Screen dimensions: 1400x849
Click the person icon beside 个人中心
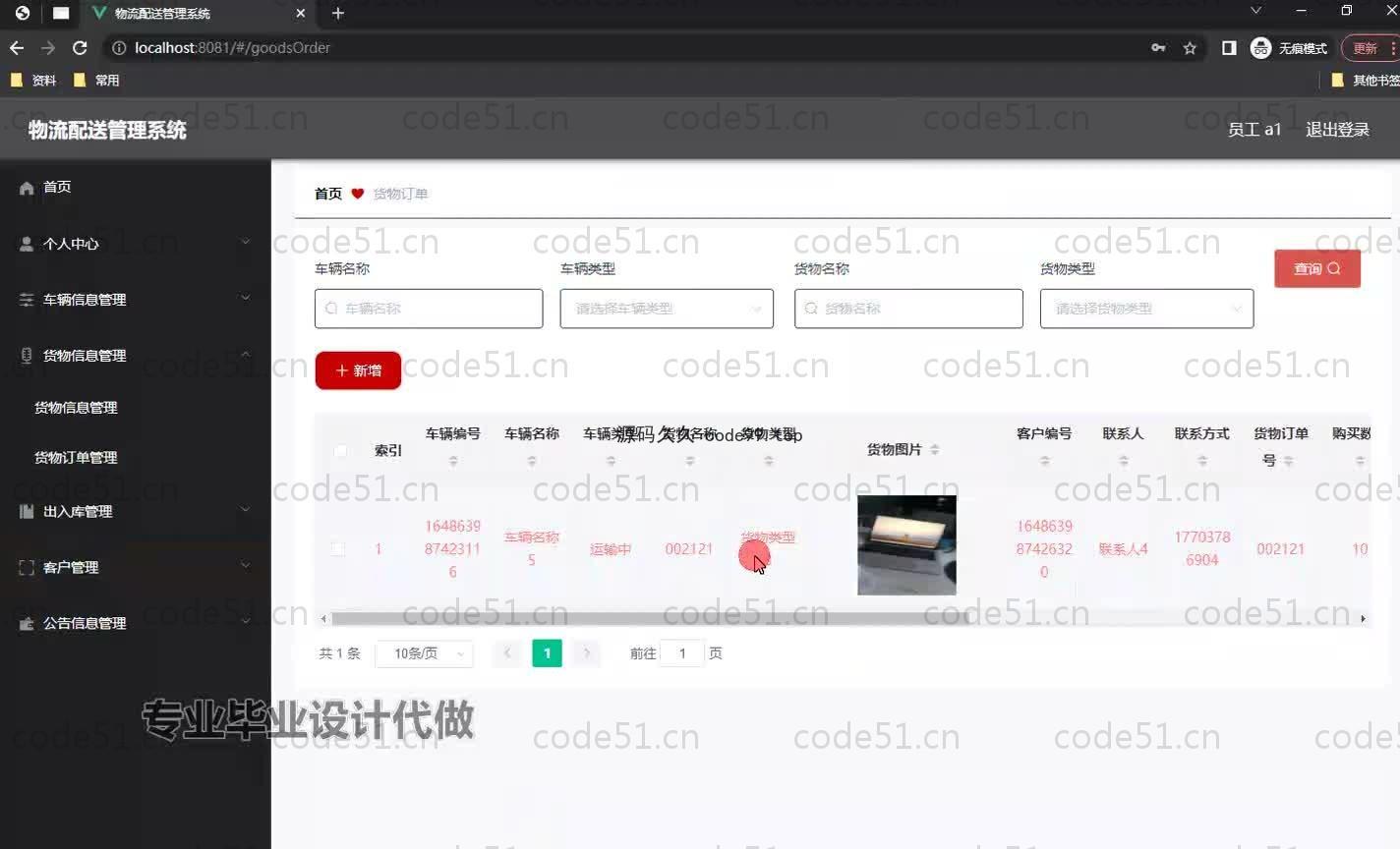tap(27, 244)
